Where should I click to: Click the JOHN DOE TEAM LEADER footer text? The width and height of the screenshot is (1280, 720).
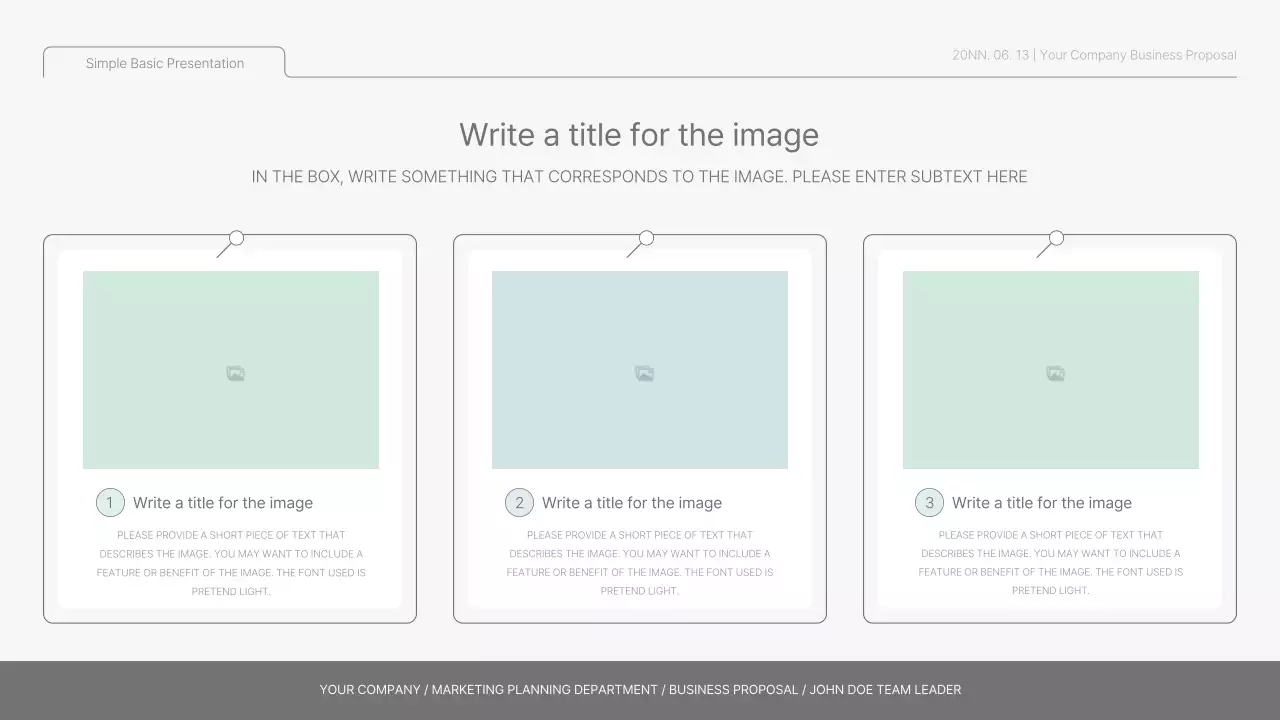(x=885, y=689)
